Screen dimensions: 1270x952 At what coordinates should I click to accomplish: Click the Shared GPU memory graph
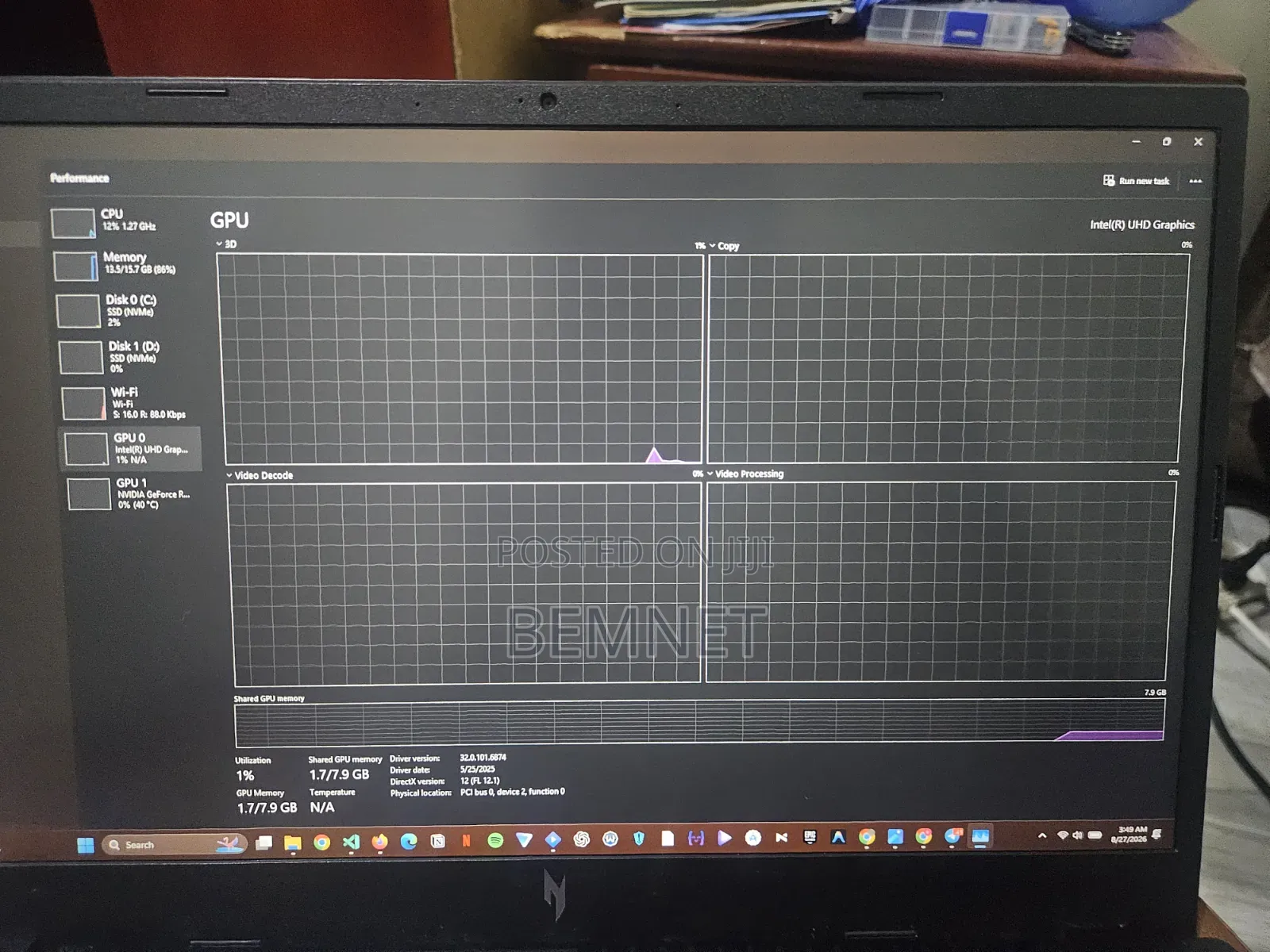(x=699, y=722)
